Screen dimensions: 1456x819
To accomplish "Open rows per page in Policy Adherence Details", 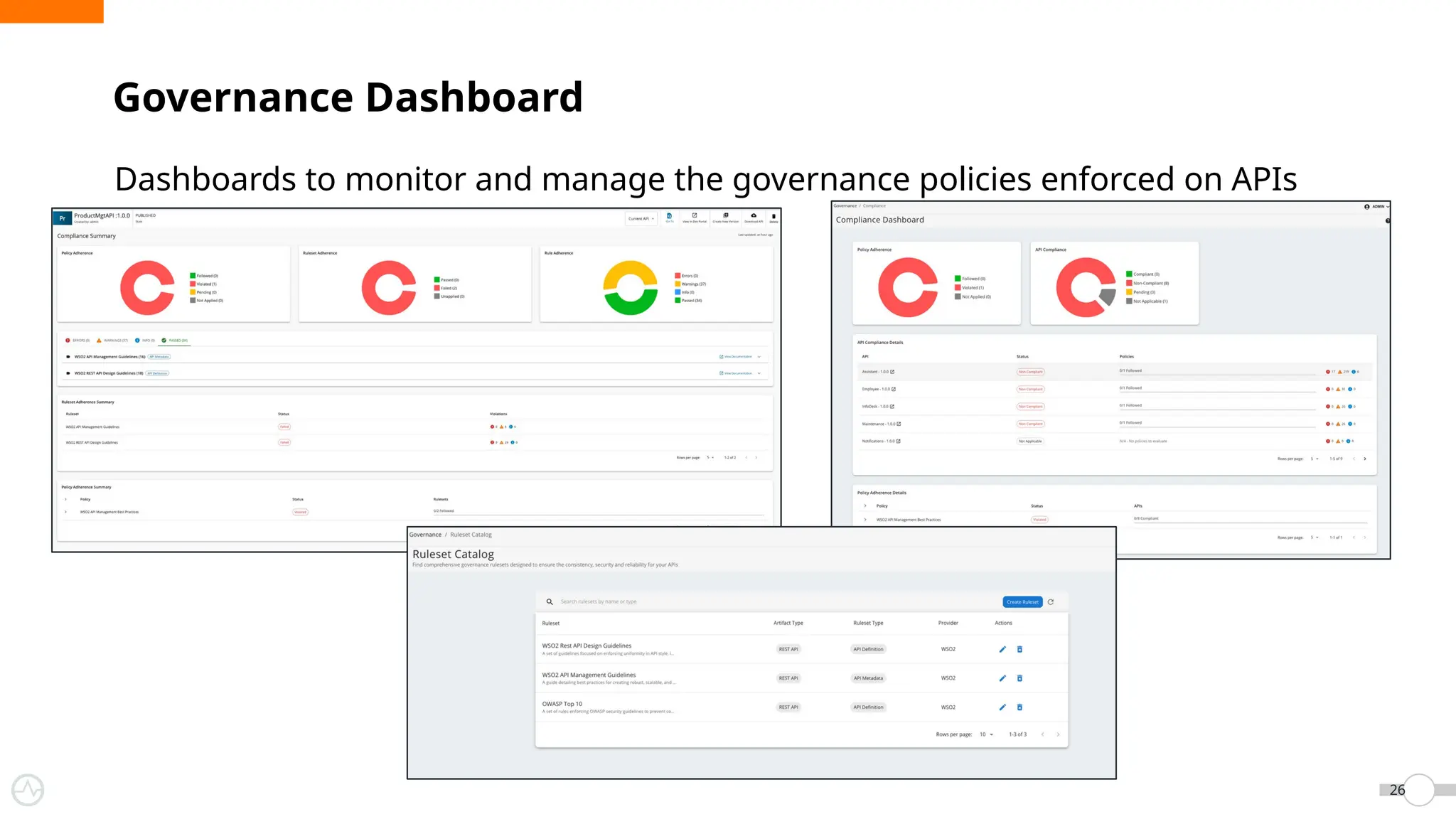I will 1315,537.
